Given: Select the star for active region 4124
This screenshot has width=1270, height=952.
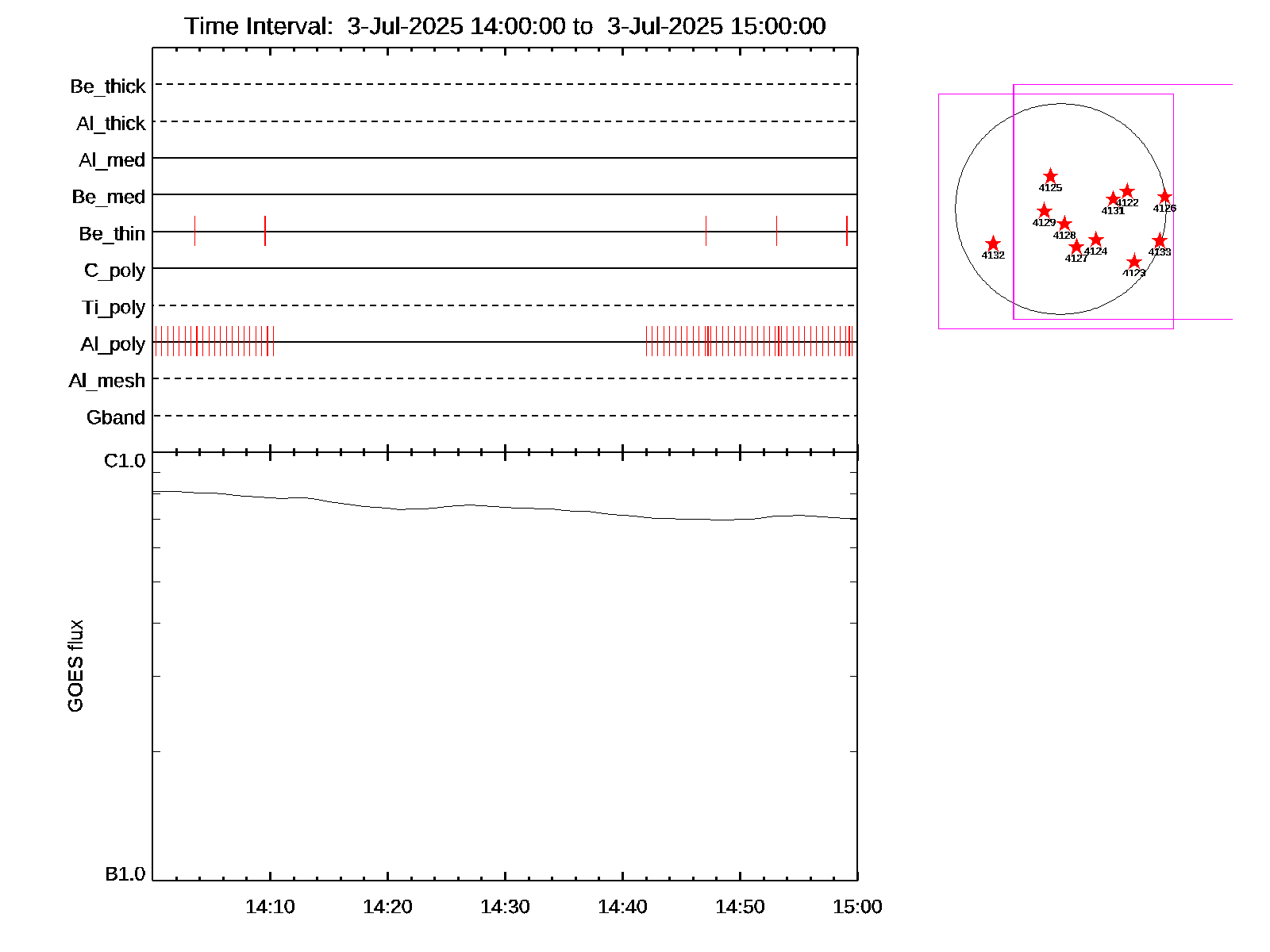Looking at the screenshot, I should (1095, 240).
